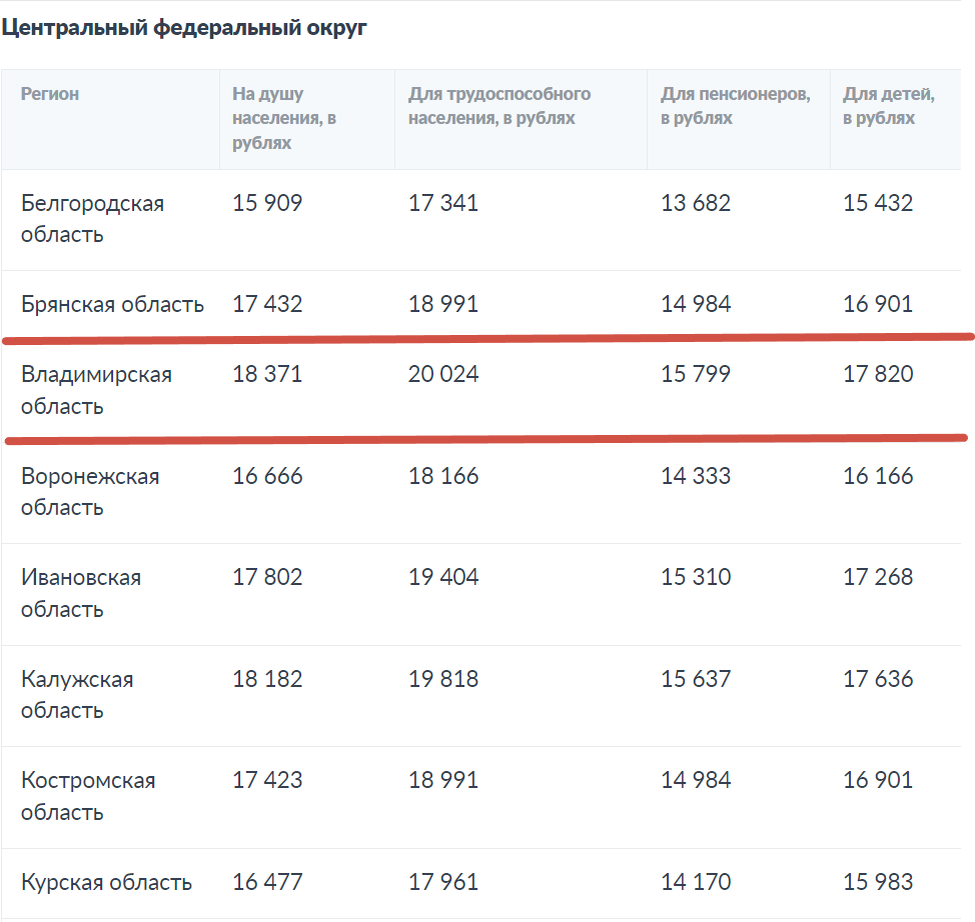975x922 pixels.
Task: Click the value 13 682 in Белгородская row
Action: [696, 203]
